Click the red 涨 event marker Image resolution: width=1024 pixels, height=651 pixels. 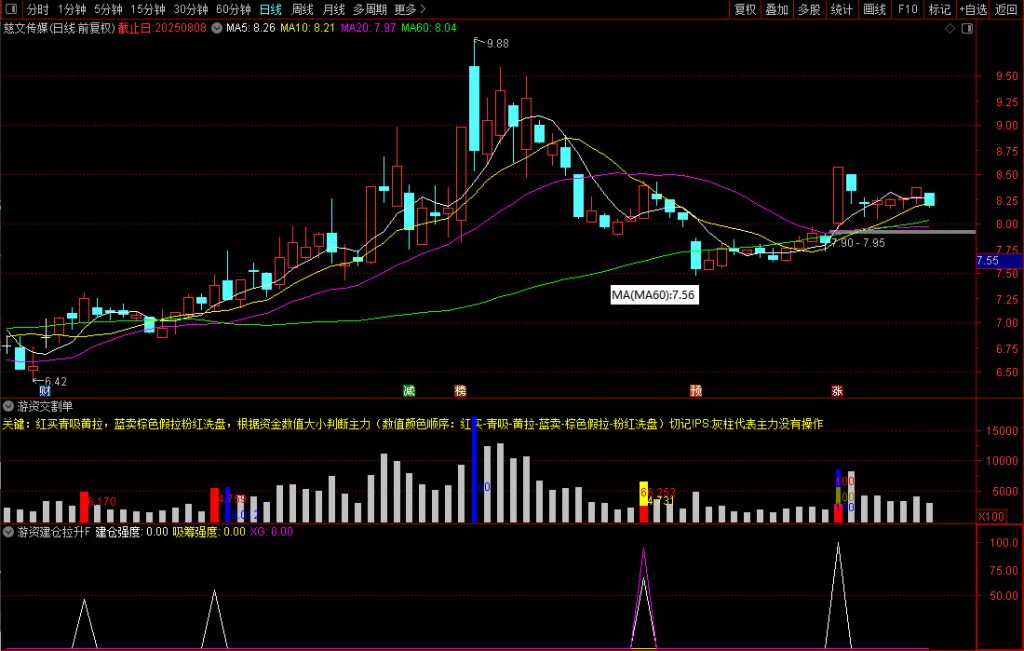coord(836,390)
